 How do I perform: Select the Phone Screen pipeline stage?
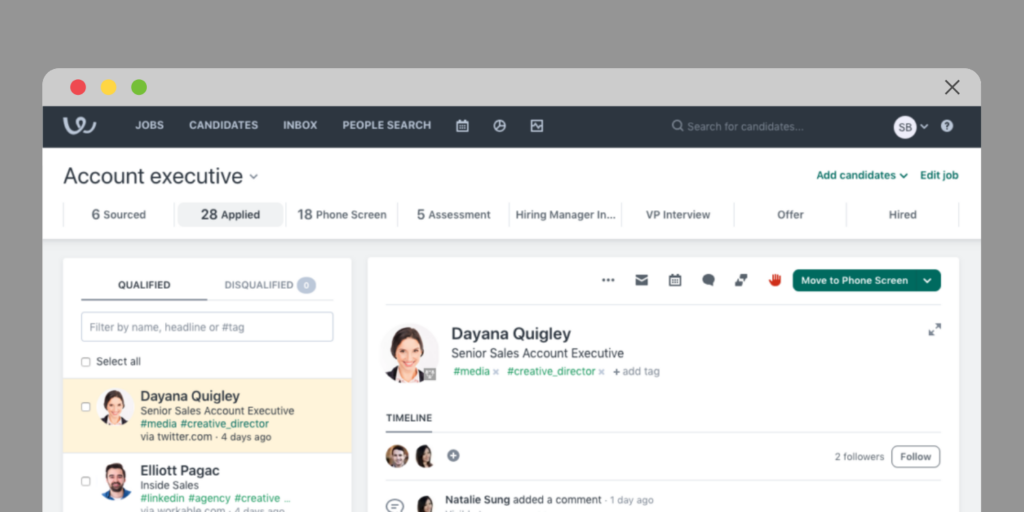pos(341,214)
